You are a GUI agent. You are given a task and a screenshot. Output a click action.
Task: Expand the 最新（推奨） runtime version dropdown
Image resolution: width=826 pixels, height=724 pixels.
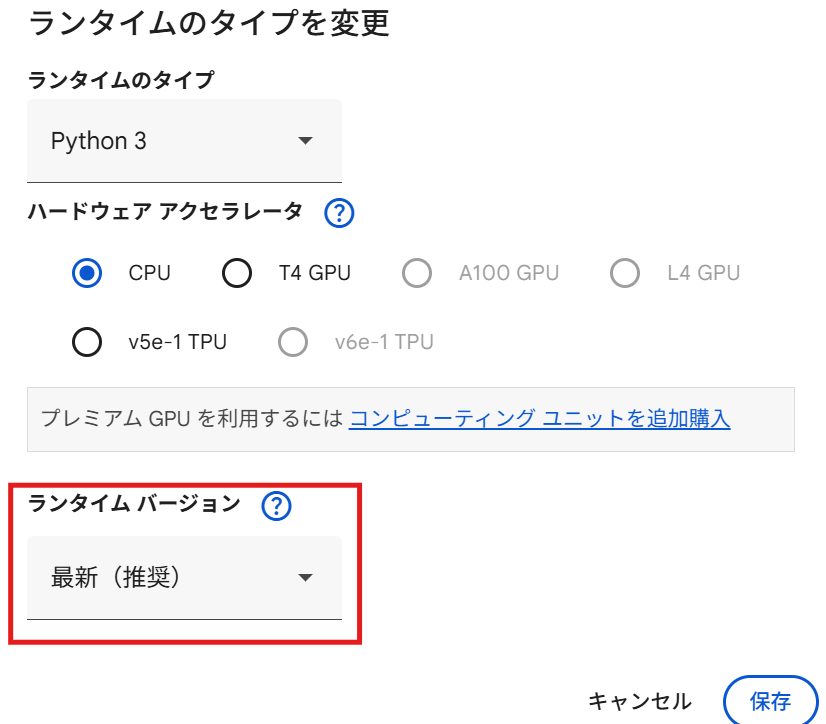[184, 578]
